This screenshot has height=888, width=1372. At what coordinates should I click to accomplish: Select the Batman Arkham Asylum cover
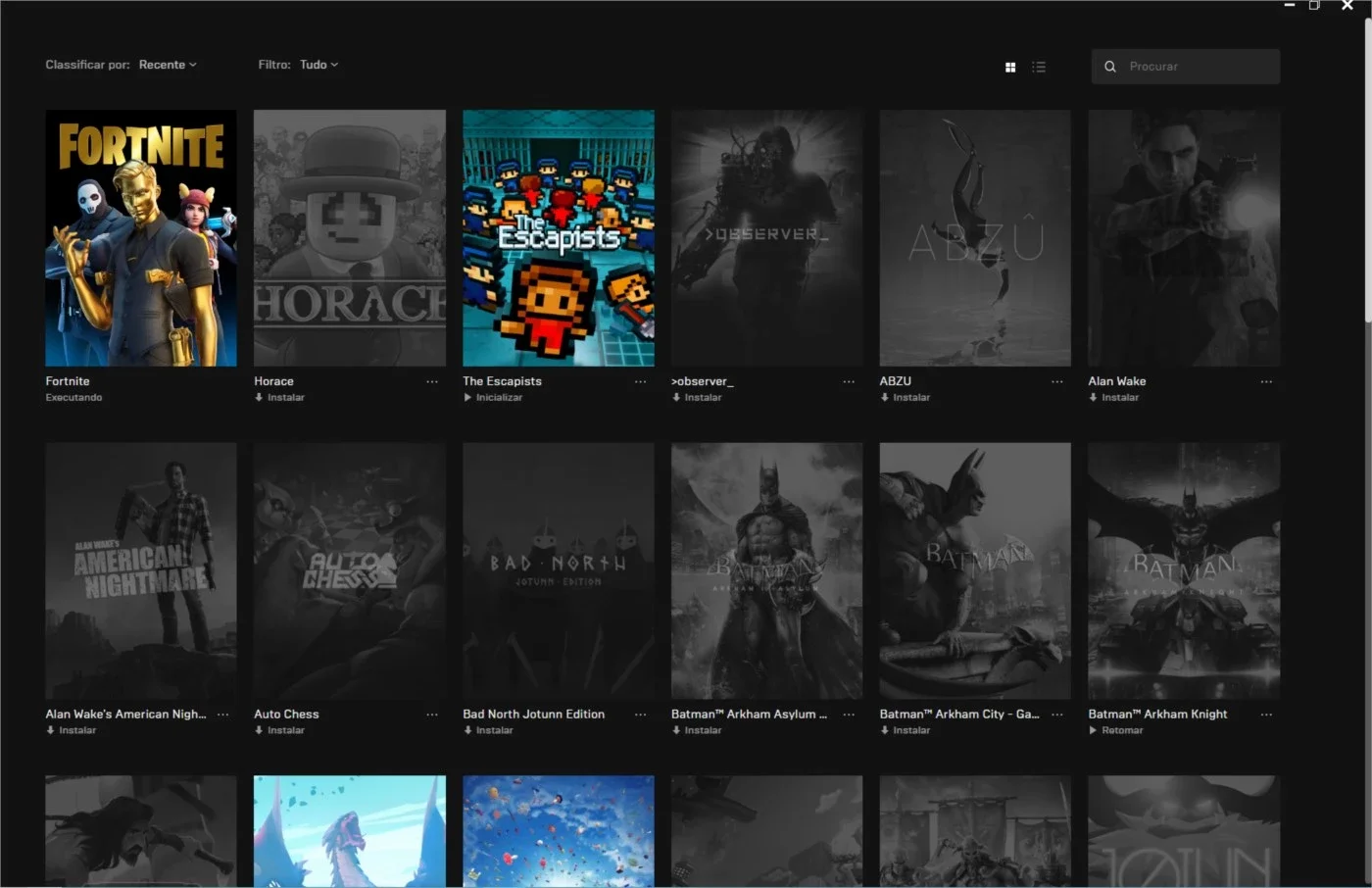click(767, 571)
